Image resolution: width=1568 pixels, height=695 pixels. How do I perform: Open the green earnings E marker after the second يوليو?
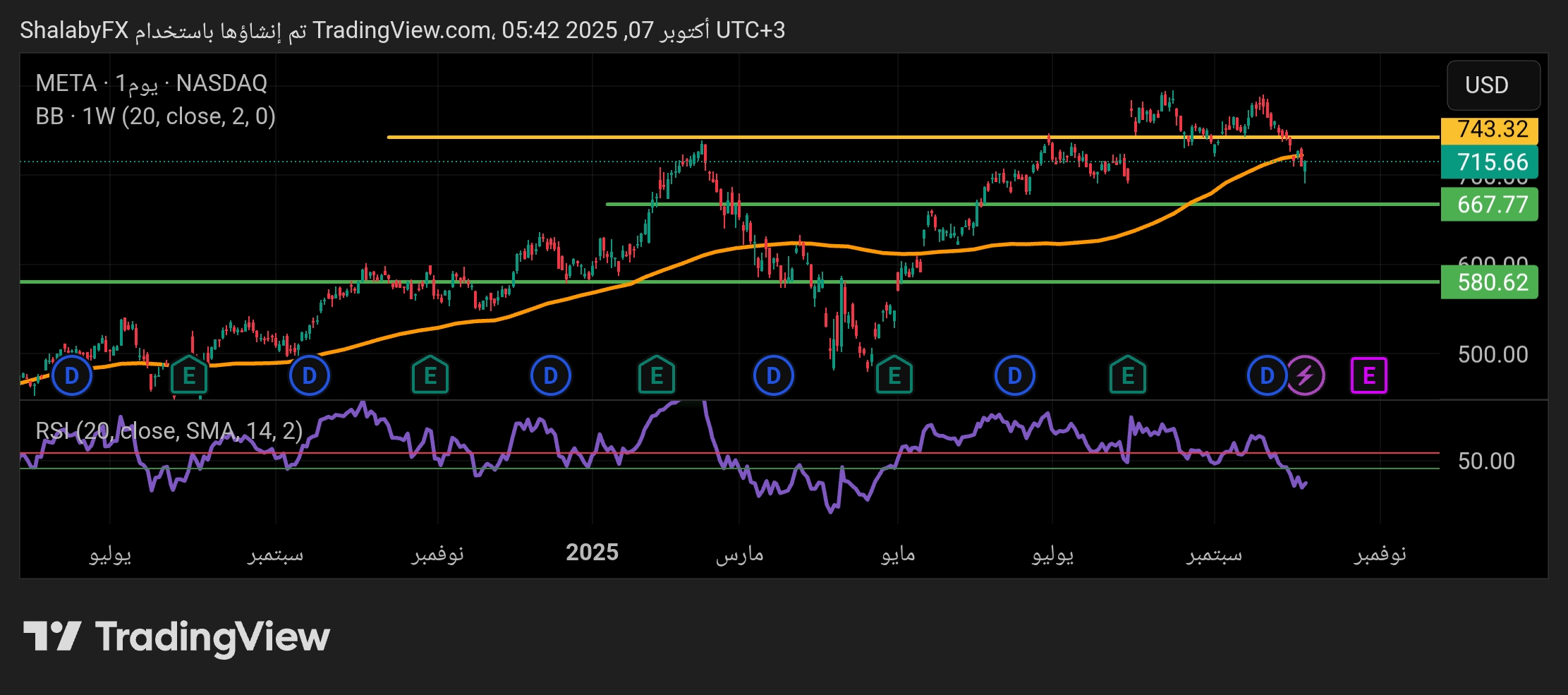1128,375
